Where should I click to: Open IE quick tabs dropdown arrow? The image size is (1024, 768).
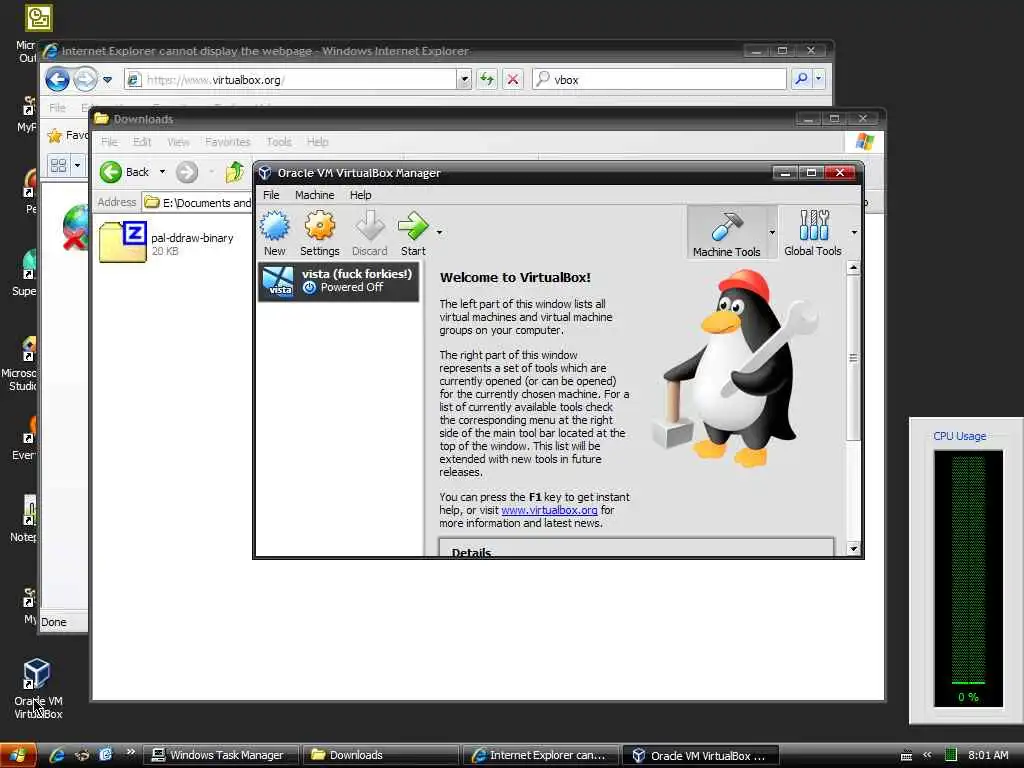coord(77,165)
